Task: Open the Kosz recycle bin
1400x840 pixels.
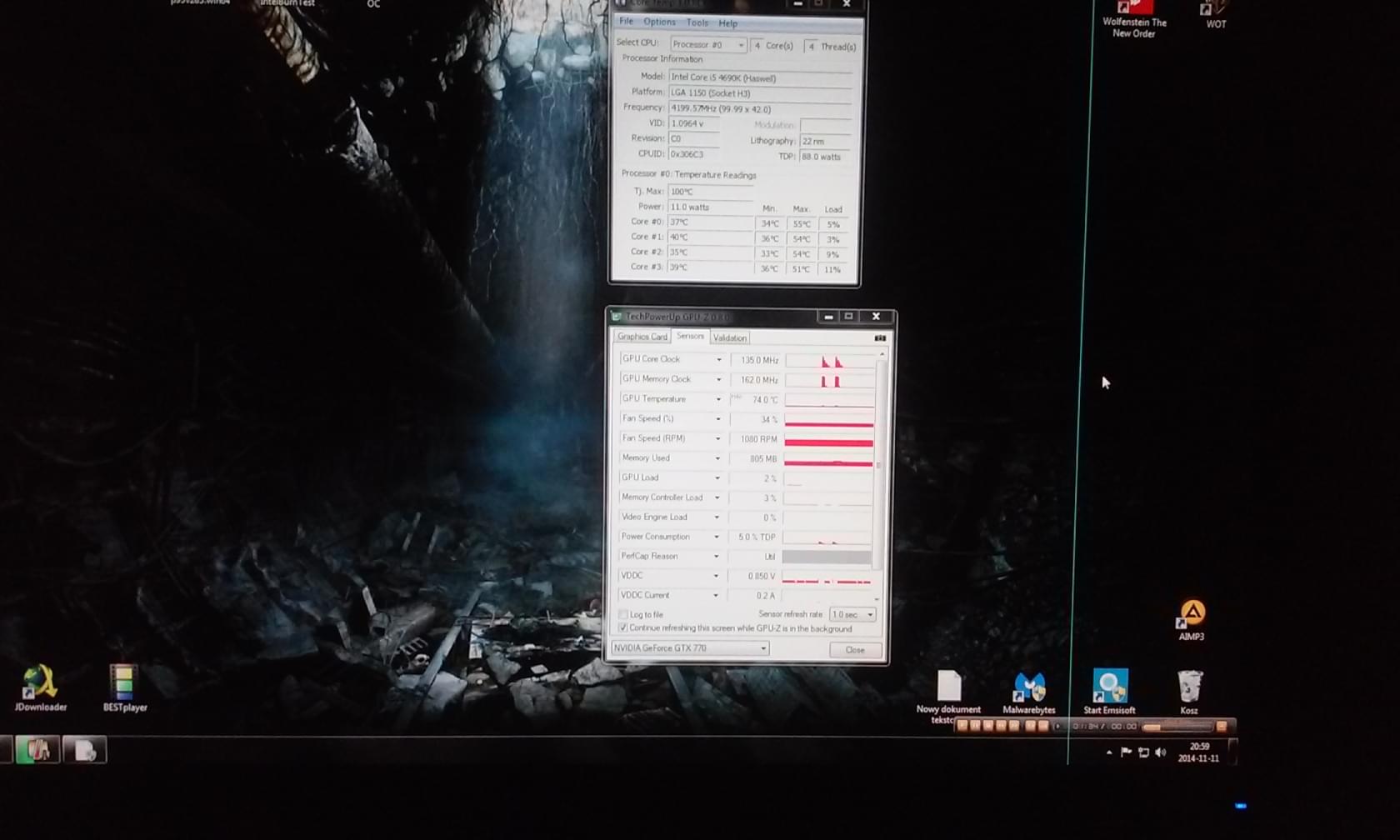Action: 1189,692
